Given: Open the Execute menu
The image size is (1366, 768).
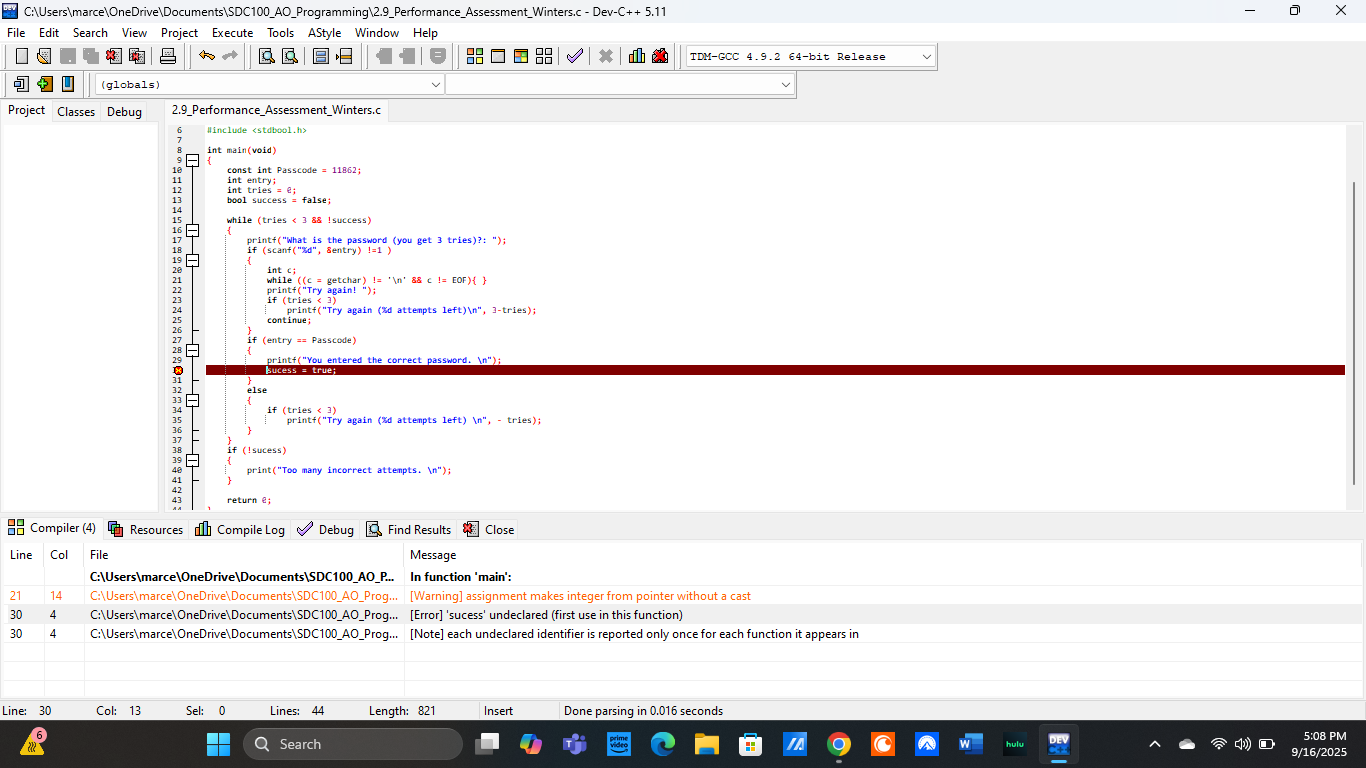Looking at the screenshot, I should 232,33.
